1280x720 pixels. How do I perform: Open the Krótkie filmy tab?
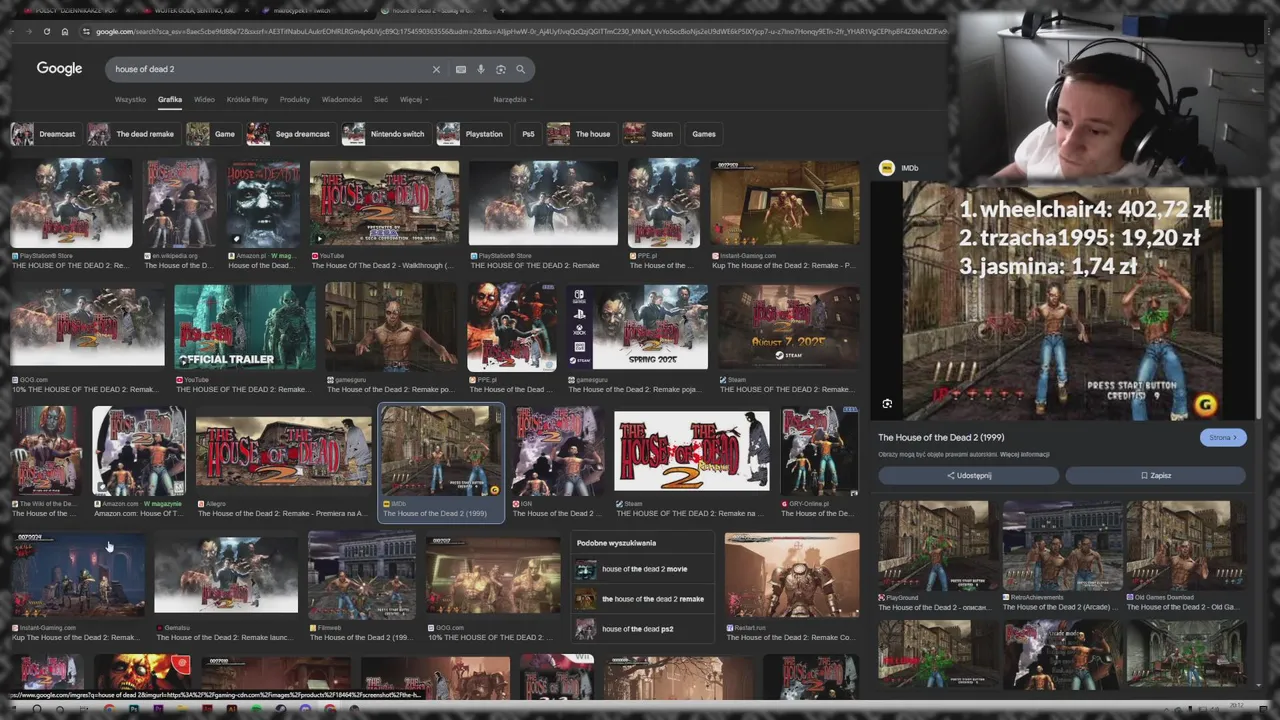(x=247, y=100)
